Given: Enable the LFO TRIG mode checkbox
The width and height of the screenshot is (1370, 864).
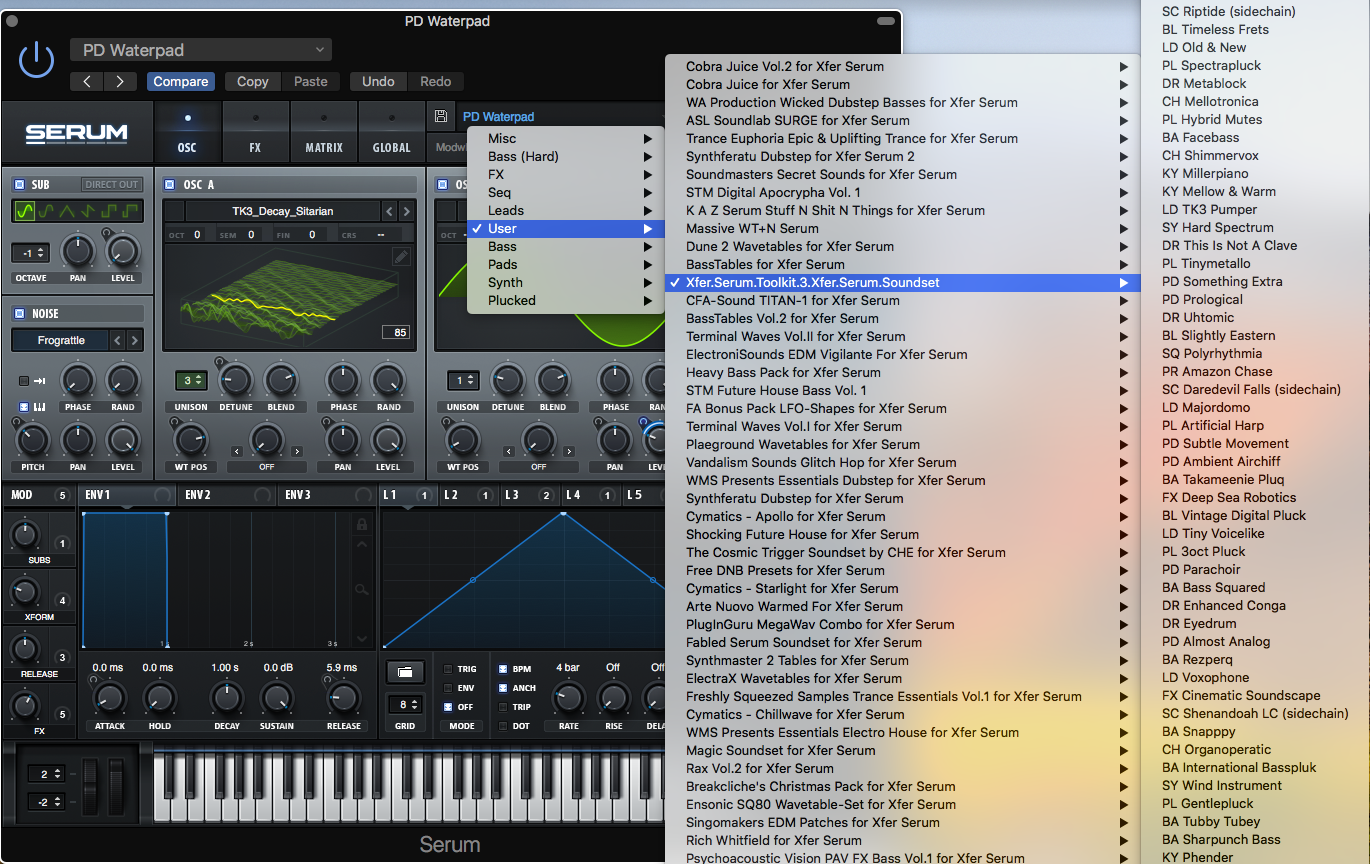Looking at the screenshot, I should click(447, 669).
